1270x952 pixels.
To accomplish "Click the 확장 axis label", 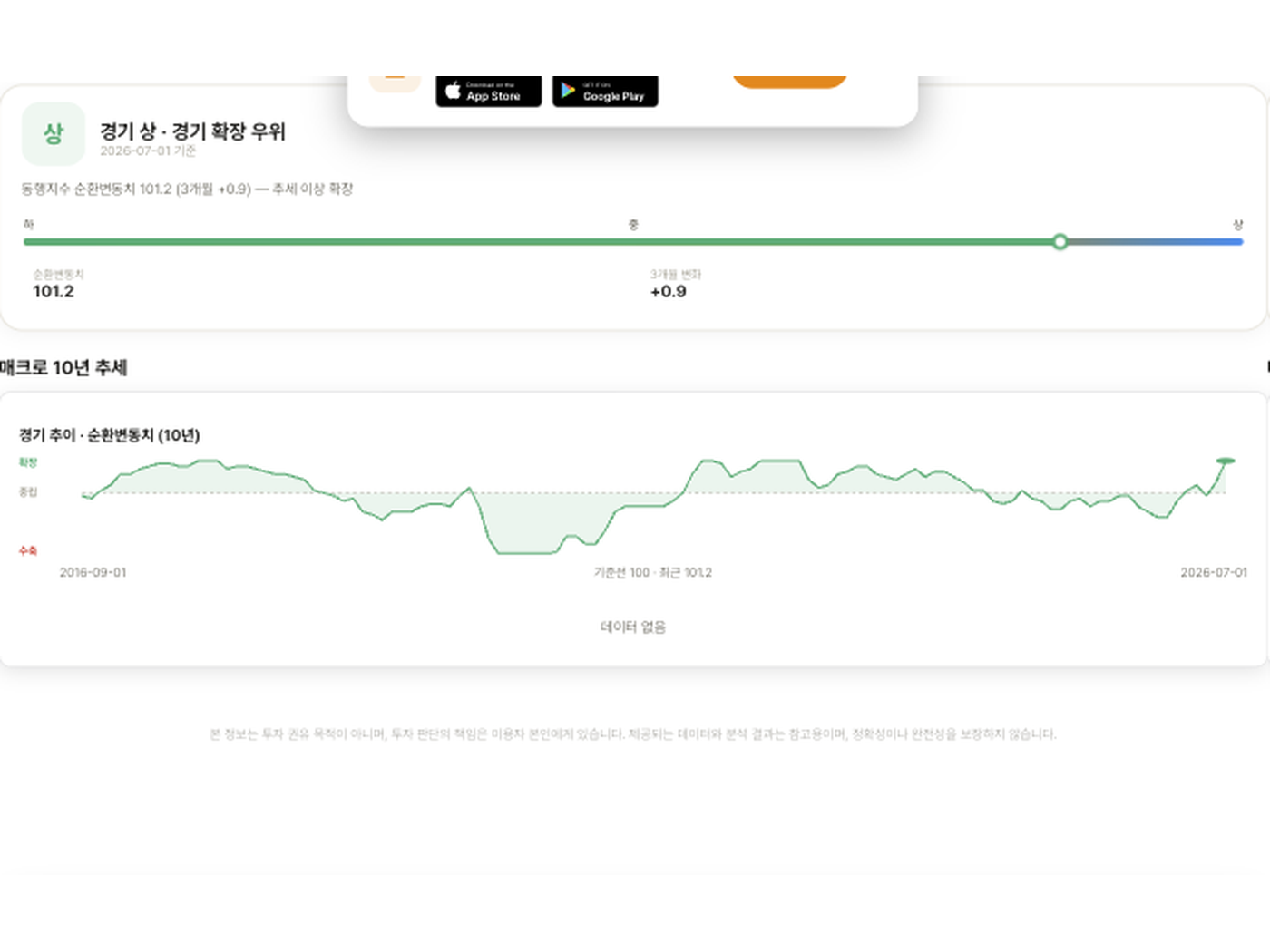I will click(x=28, y=462).
